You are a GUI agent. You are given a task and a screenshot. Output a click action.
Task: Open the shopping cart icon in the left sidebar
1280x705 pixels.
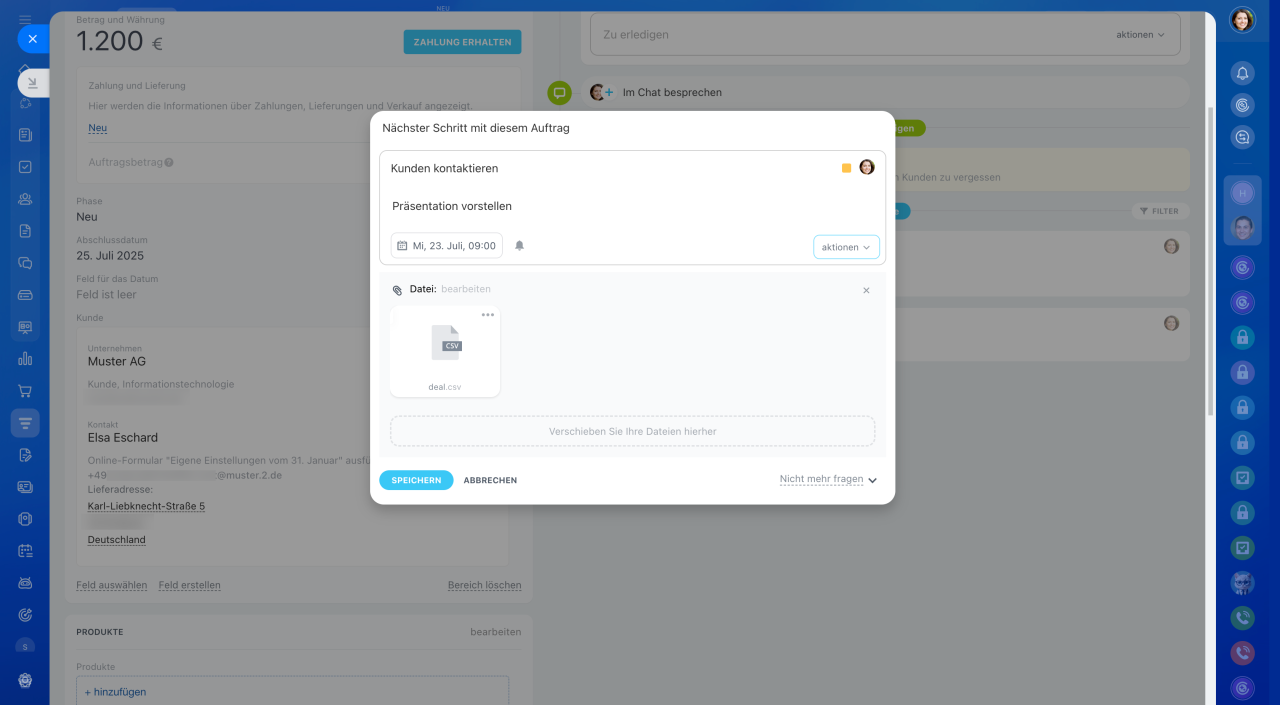(x=25, y=391)
